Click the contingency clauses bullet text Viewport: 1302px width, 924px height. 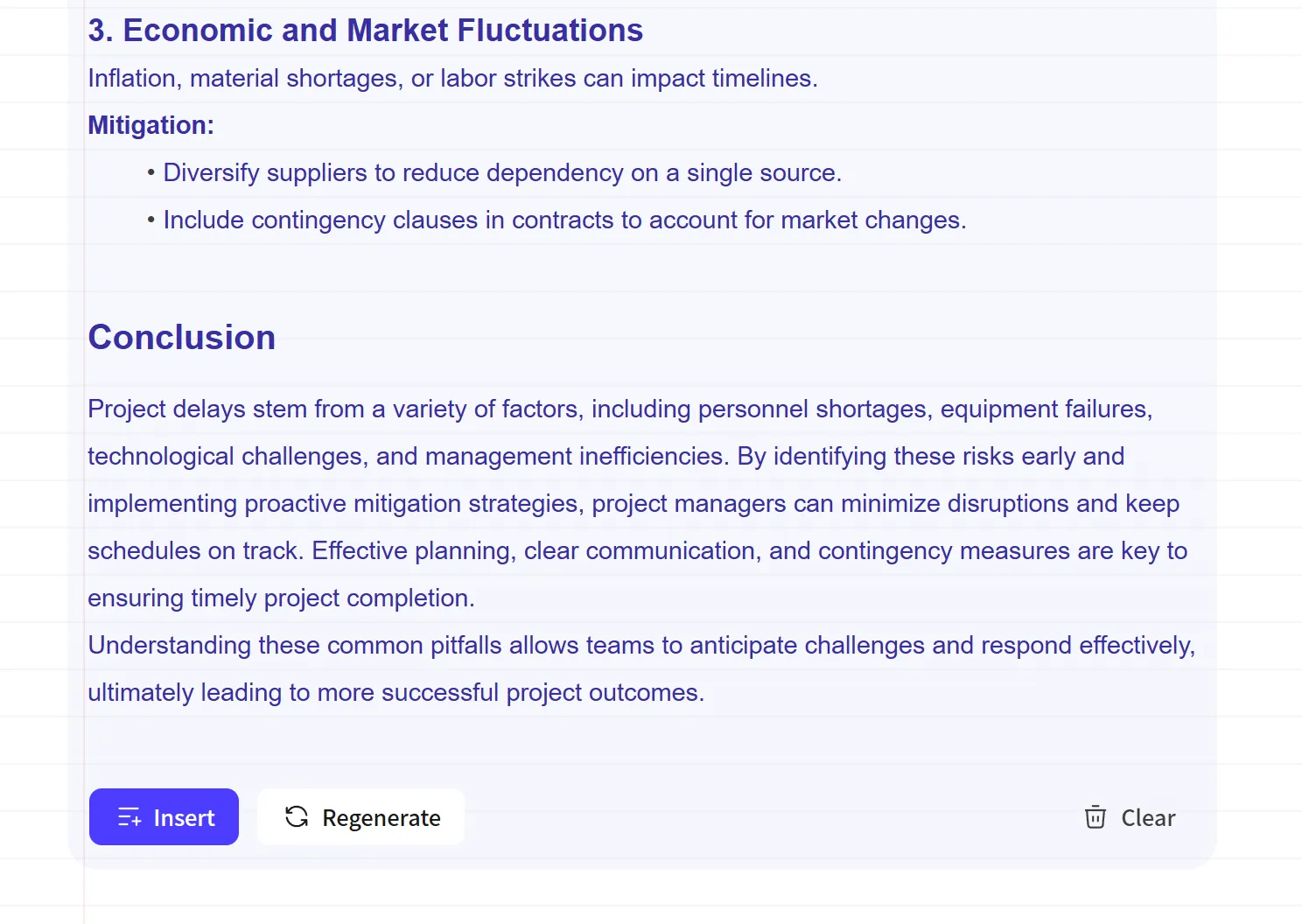(565, 220)
